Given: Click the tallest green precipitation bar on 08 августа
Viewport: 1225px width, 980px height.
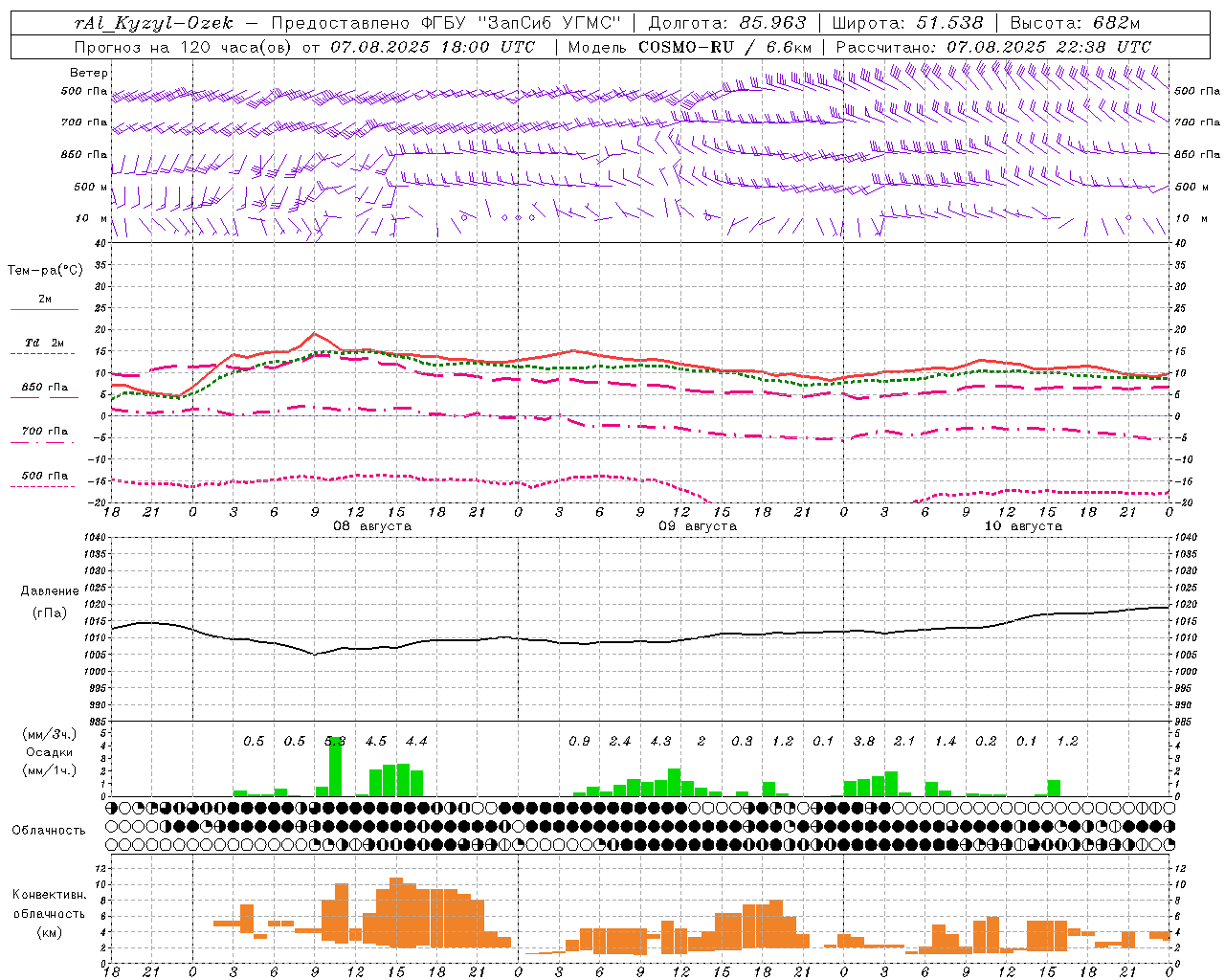Looking at the screenshot, I should [x=335, y=767].
